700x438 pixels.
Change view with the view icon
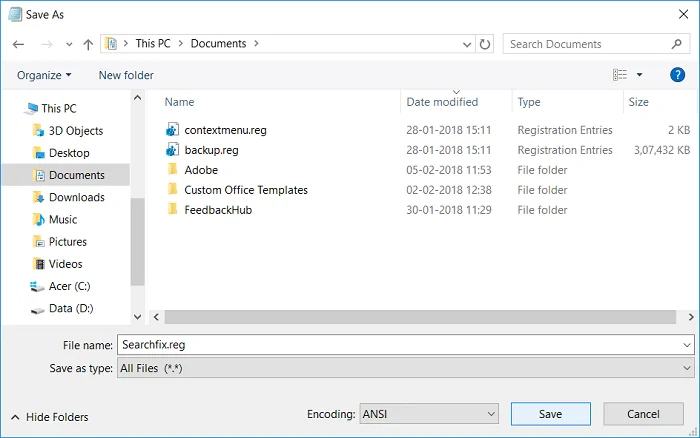click(x=620, y=75)
